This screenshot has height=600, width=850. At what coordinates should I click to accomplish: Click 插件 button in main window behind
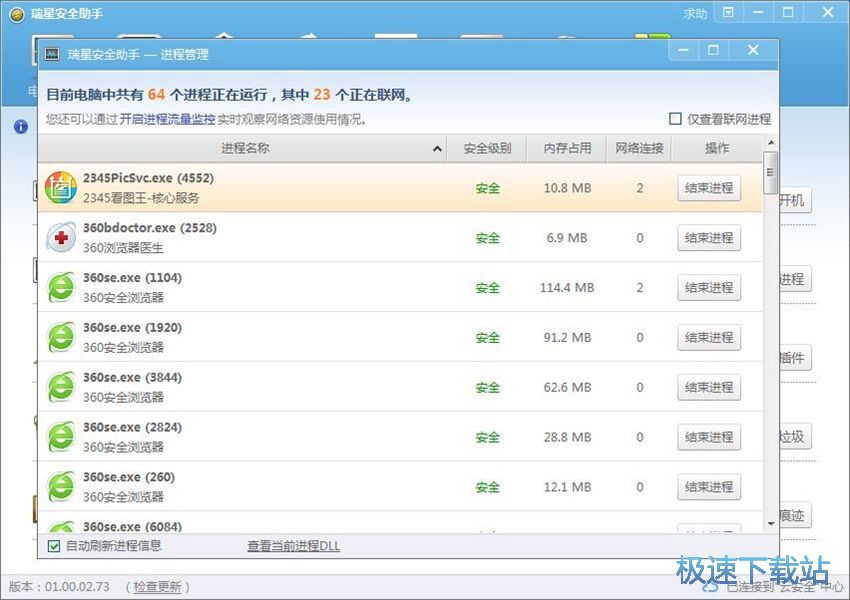(795, 358)
